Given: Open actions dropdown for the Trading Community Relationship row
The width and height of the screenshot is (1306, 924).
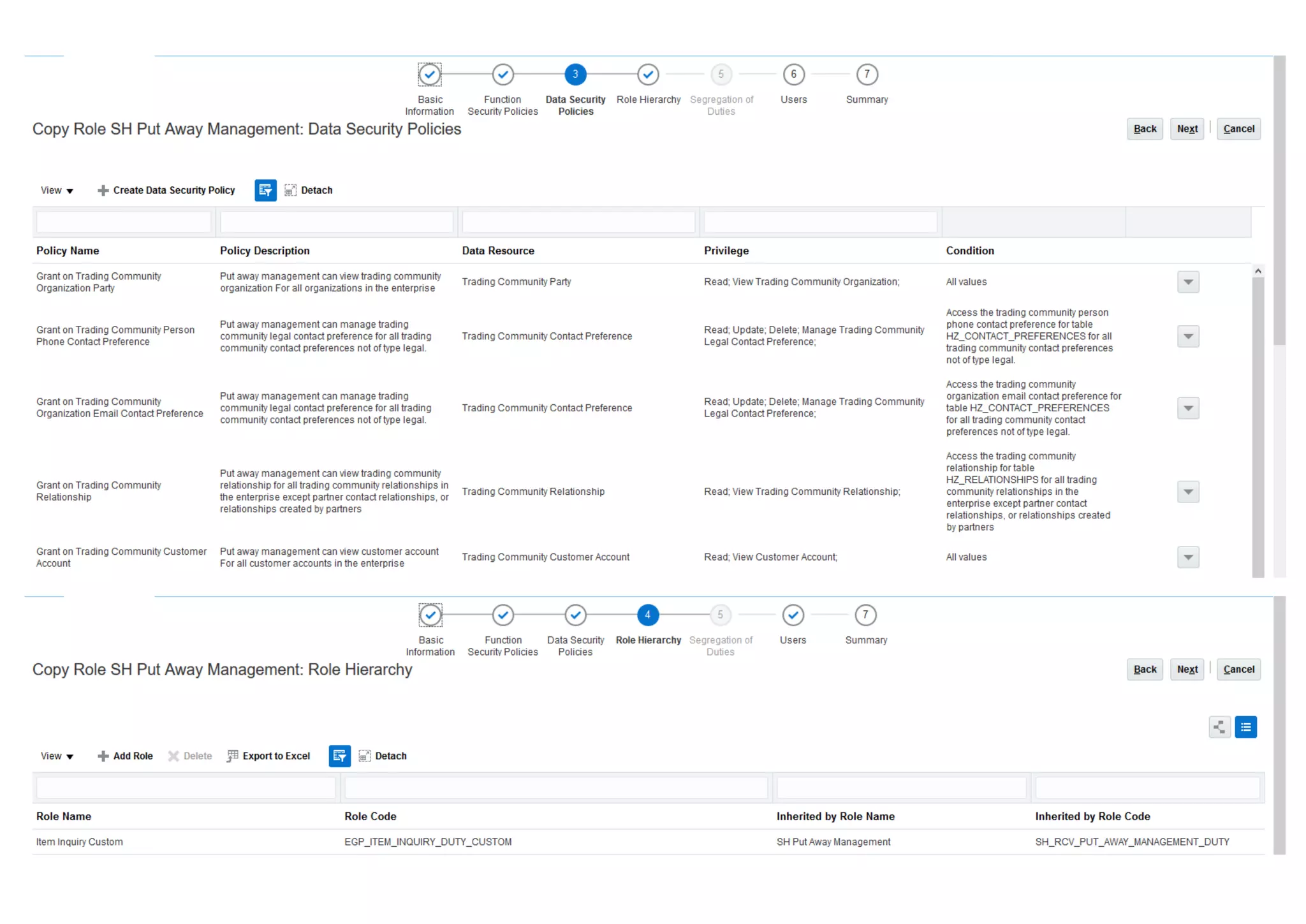Looking at the screenshot, I should pyautogui.click(x=1188, y=492).
